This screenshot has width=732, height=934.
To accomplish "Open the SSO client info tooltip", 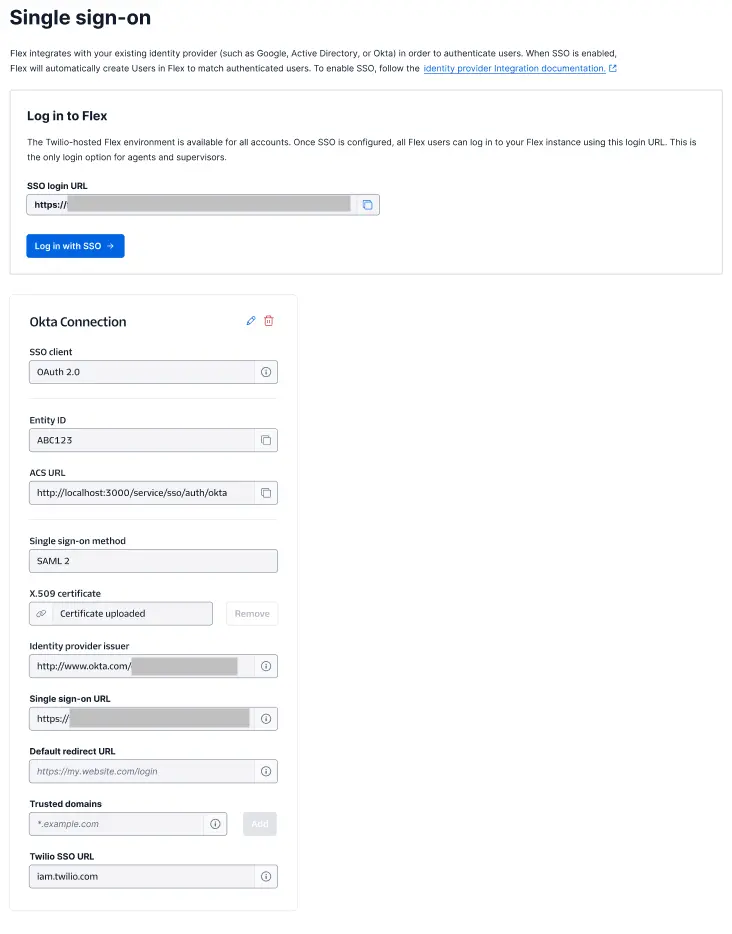I will point(266,371).
